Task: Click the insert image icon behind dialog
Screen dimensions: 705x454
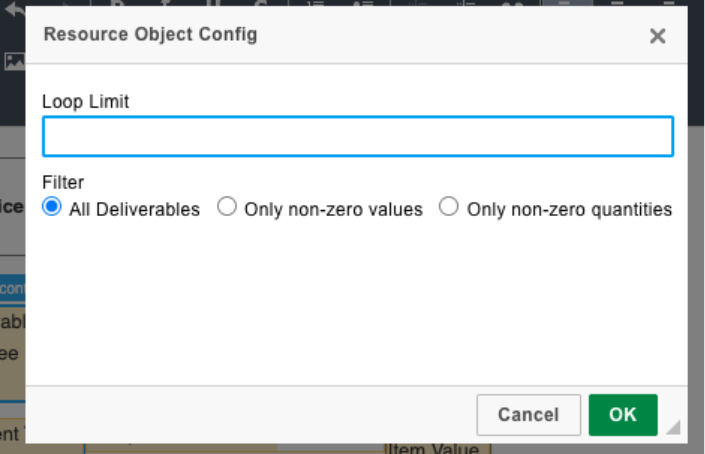Action: (13, 62)
